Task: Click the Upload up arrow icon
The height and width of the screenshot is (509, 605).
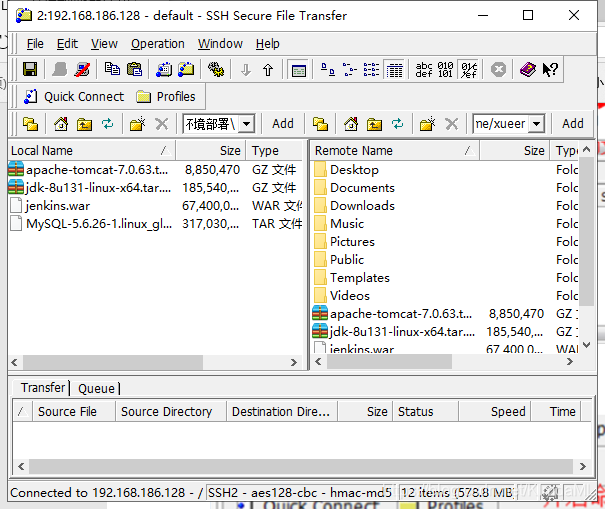Action: pyautogui.click(x=268, y=70)
